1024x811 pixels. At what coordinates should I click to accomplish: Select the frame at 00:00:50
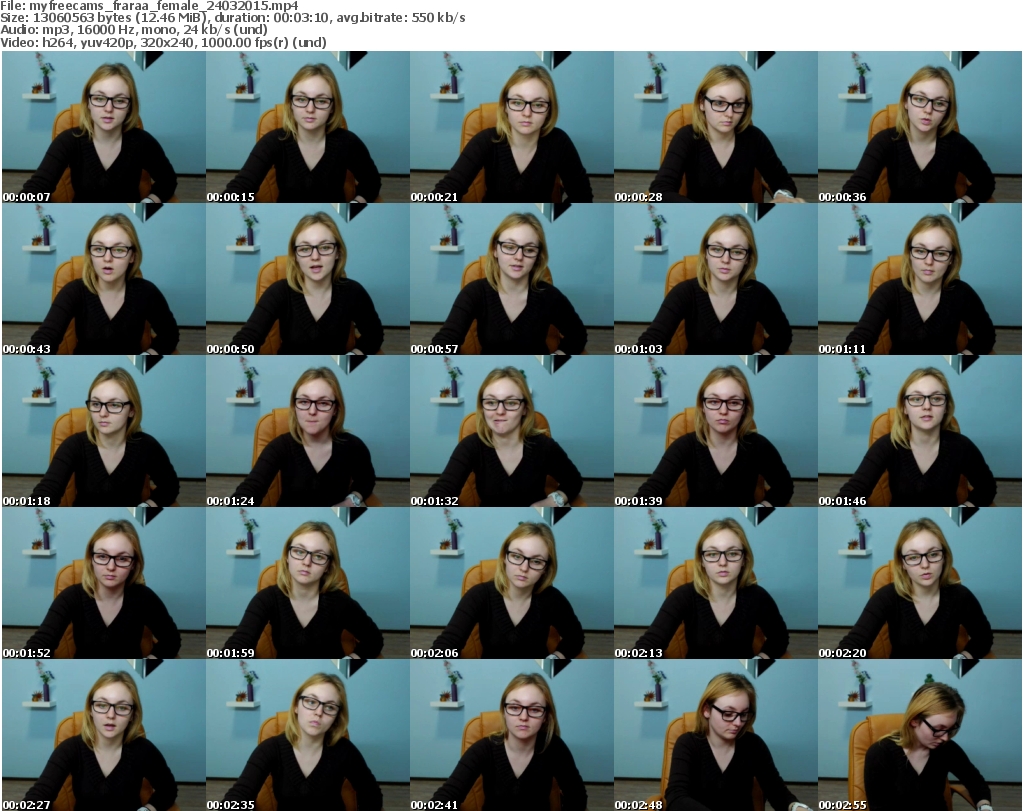308,279
